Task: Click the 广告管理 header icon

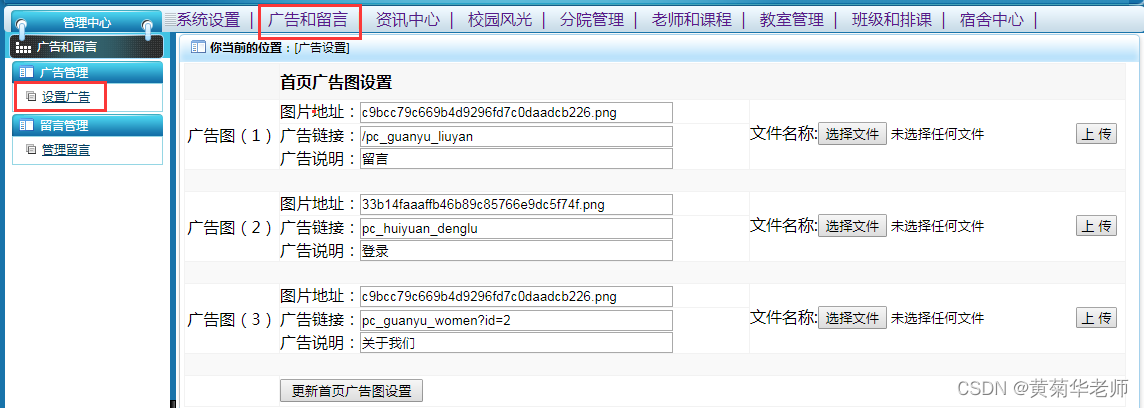Action: [x=26, y=72]
